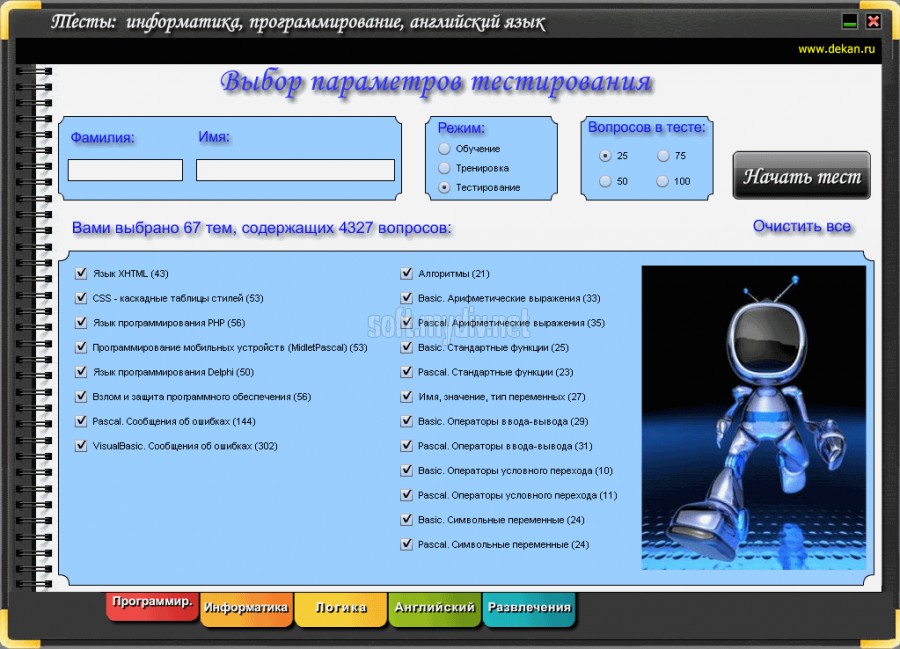Open the www.dekan.ru website link
The image size is (900, 649).
[x=836, y=49]
